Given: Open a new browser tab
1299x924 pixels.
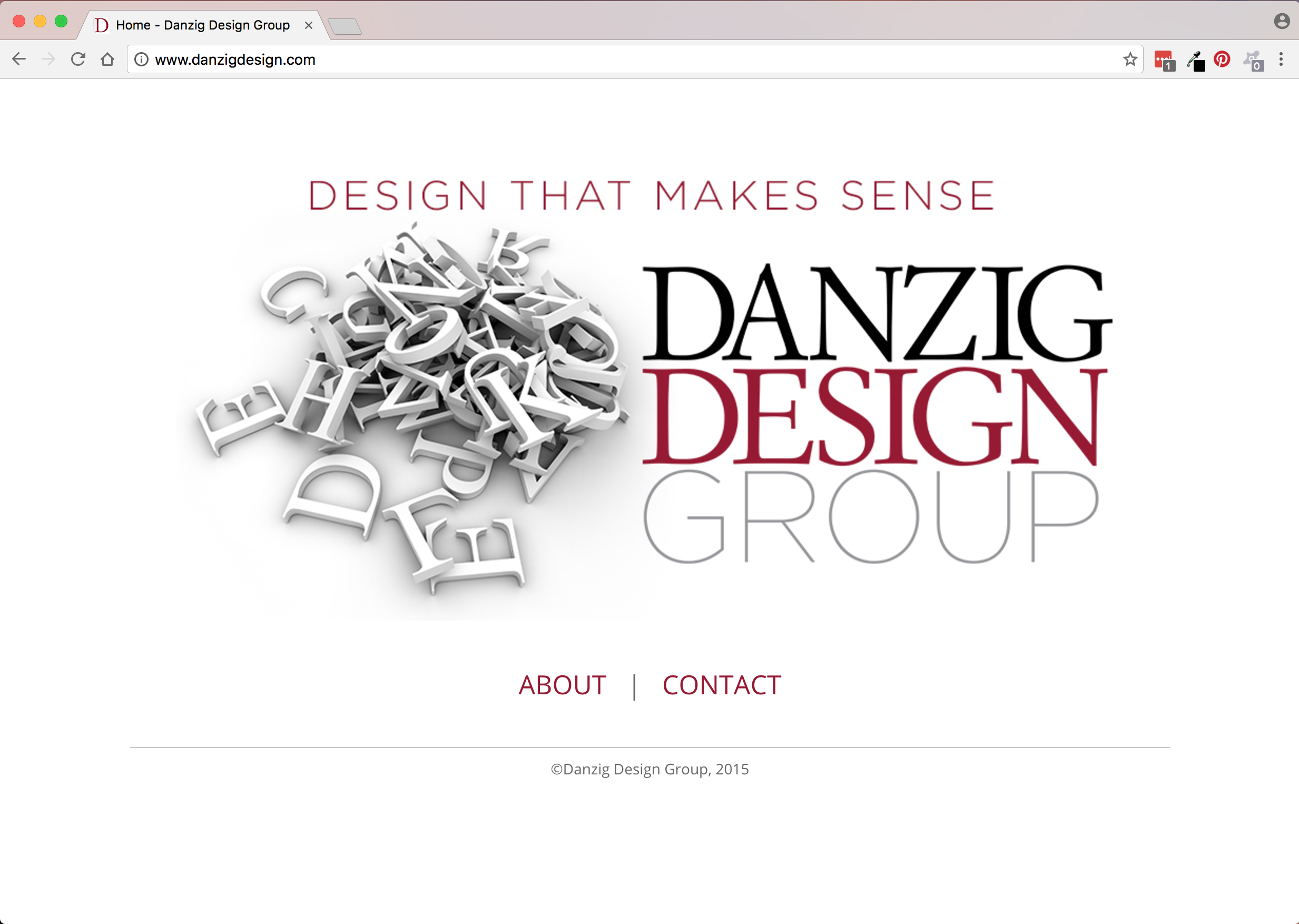Looking at the screenshot, I should [x=345, y=26].
